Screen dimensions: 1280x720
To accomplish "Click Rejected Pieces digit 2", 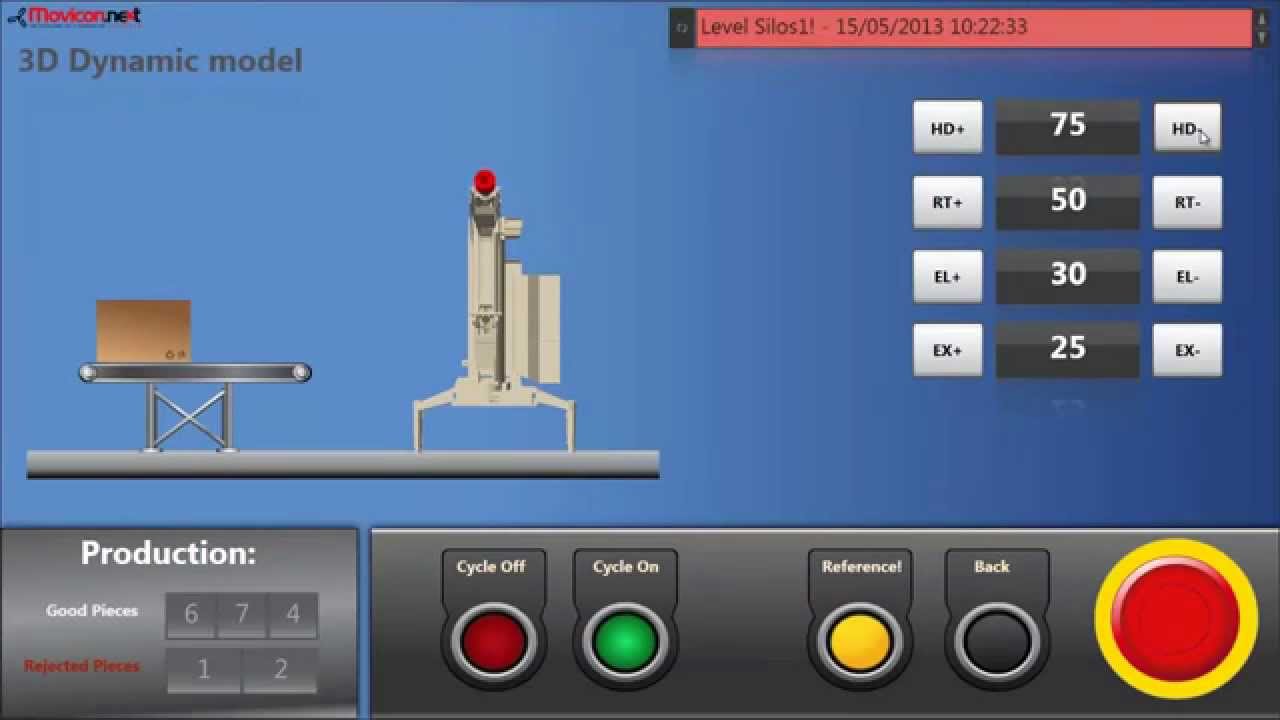I will [x=281, y=670].
